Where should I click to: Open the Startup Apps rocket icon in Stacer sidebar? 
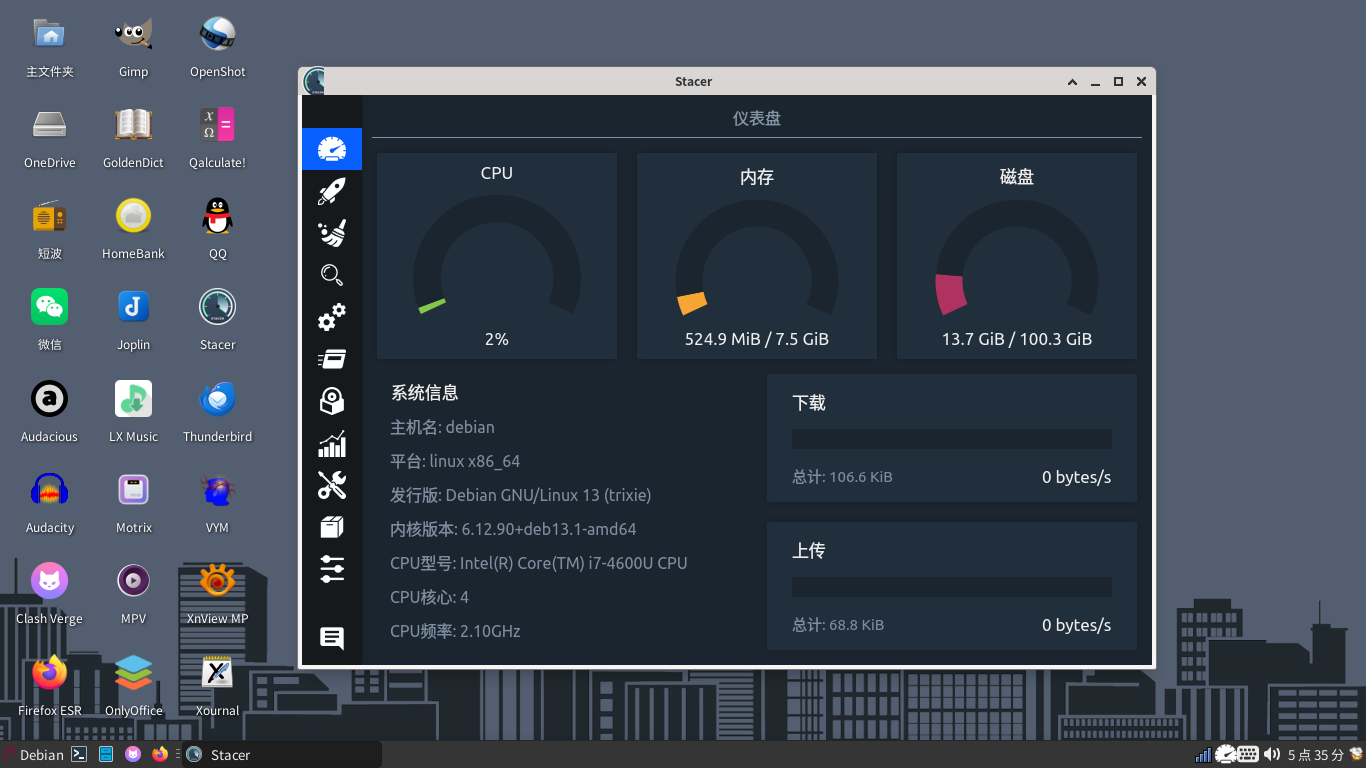point(332,191)
